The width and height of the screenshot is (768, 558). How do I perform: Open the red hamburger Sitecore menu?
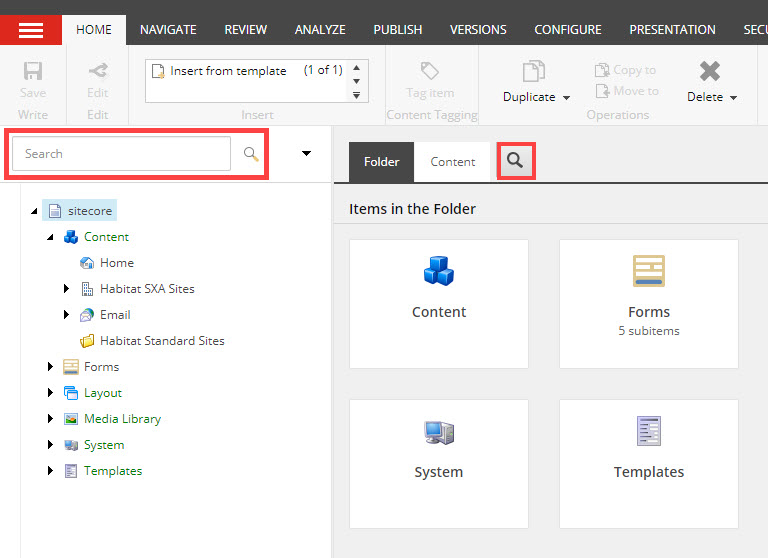31,30
